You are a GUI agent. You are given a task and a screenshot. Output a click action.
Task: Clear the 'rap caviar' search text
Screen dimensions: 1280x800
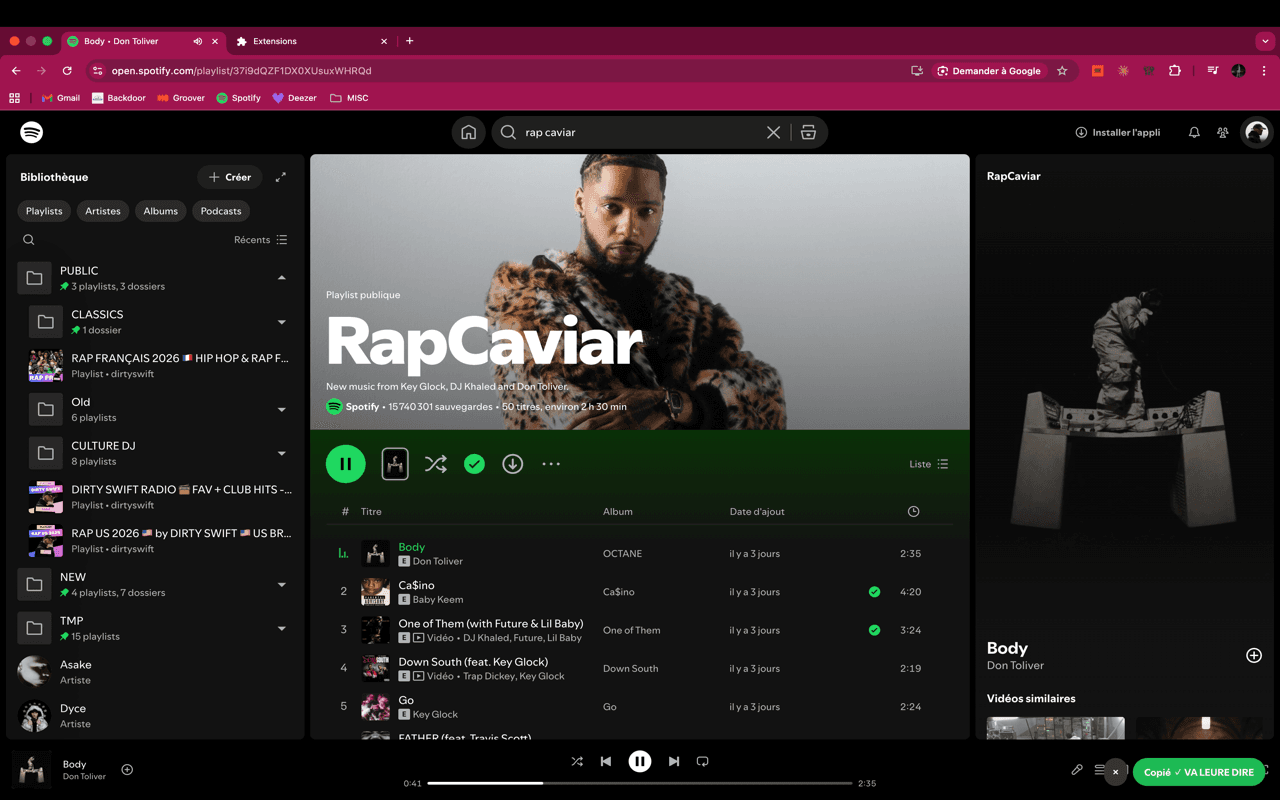point(773,132)
